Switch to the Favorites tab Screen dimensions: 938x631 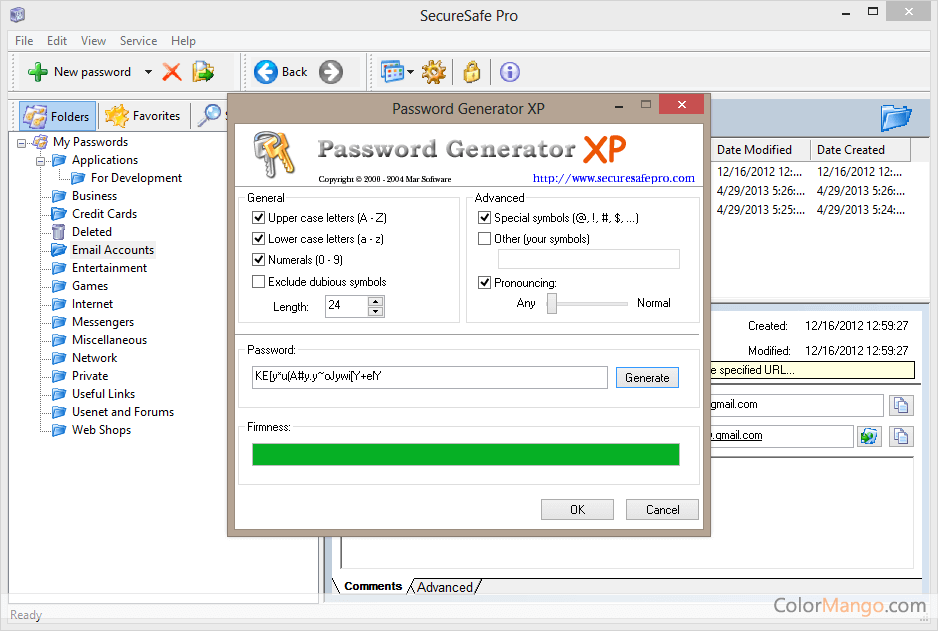144,115
